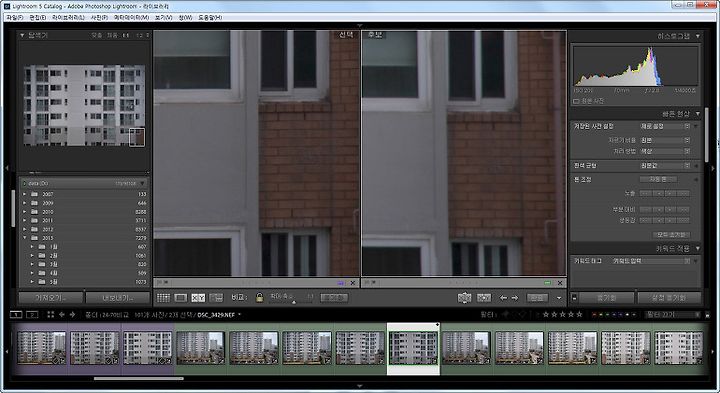Viewport: 720px width, 393px height.
Task: Open the Treatment dropdown
Action: coord(664,151)
